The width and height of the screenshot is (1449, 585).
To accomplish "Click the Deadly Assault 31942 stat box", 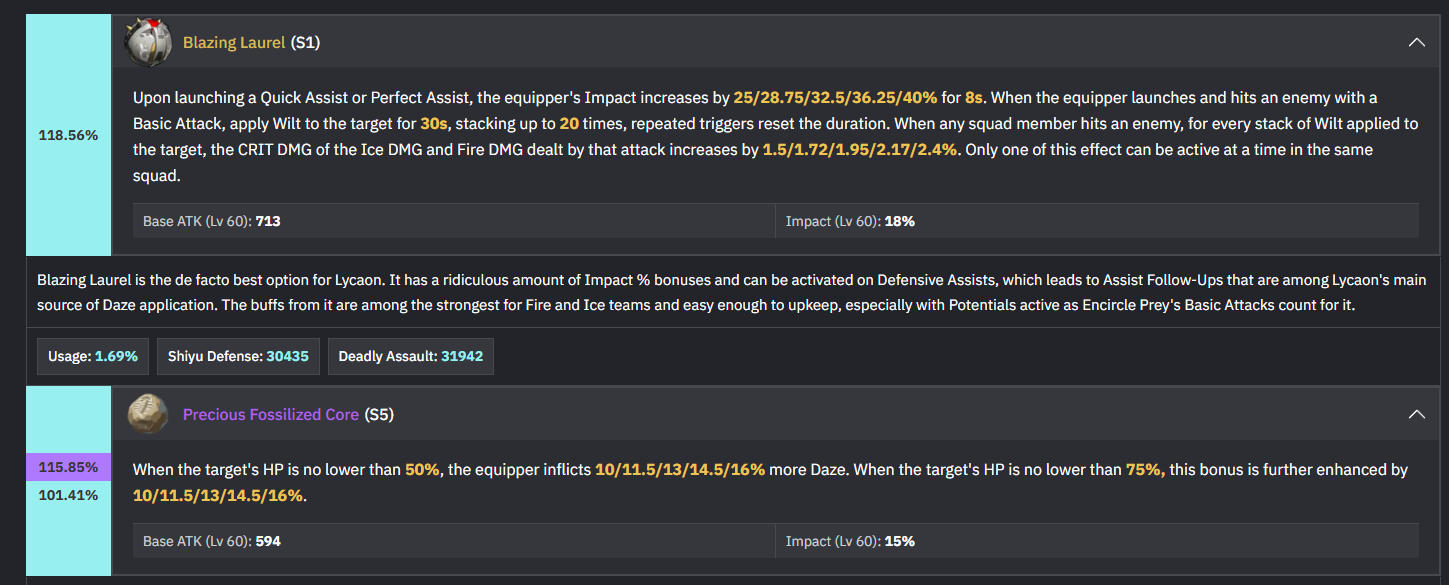I will point(411,356).
